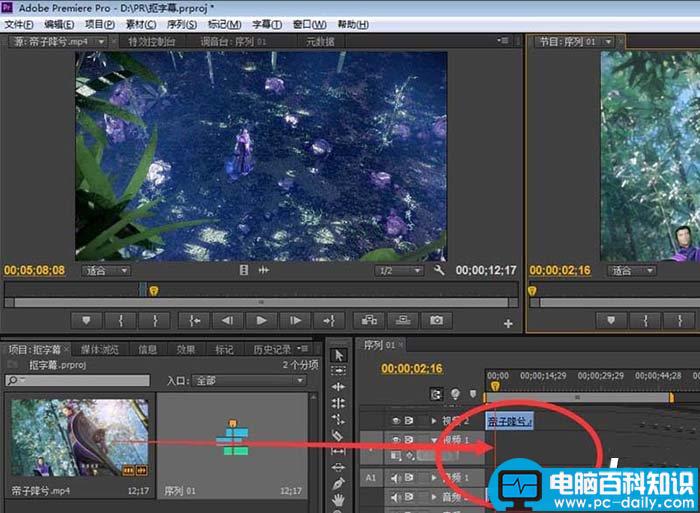Mark Out point in Source monitor
Image resolution: width=700 pixels, height=513 pixels.
coord(155,321)
